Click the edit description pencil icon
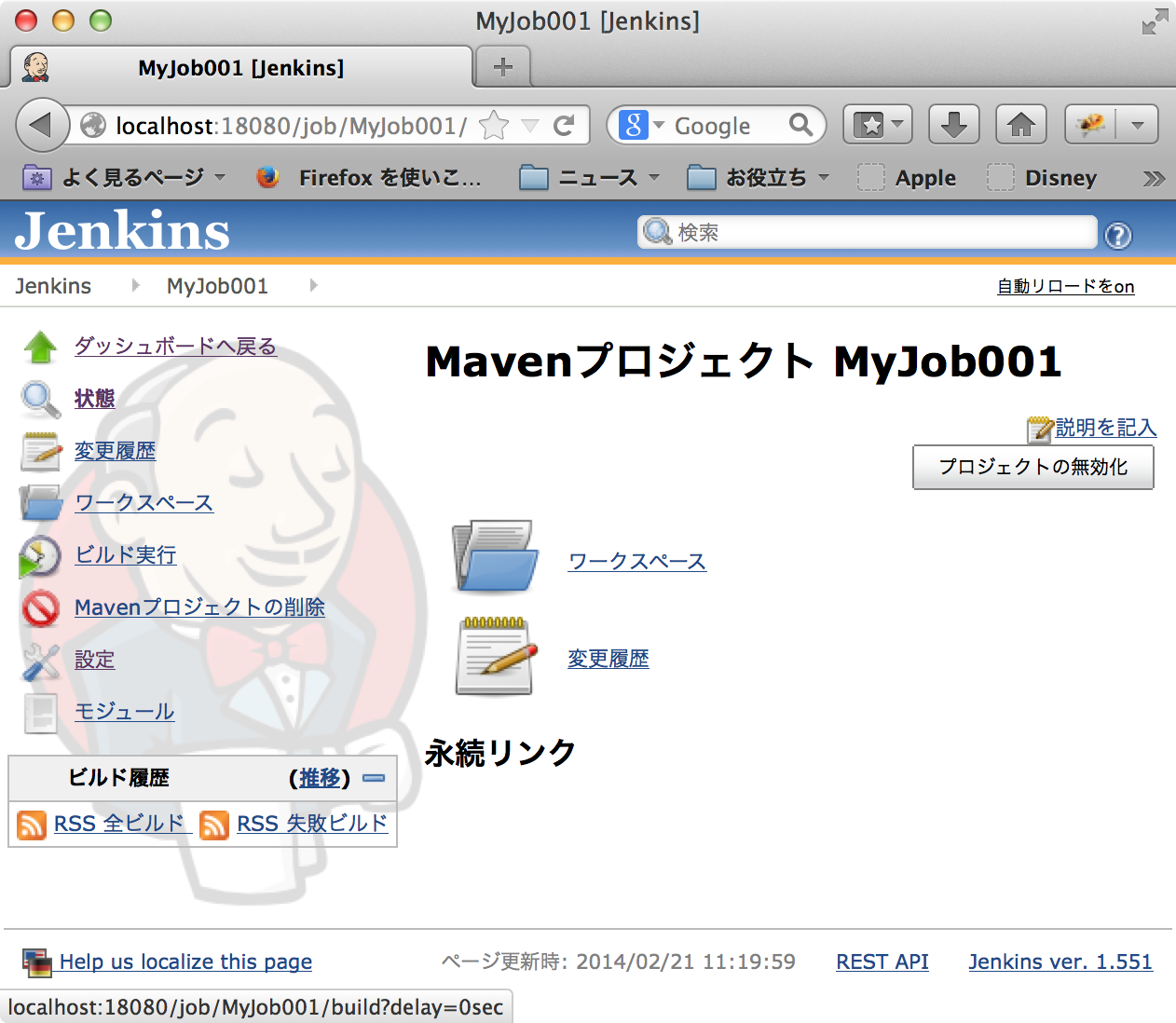1176x1023 pixels. coord(1039,429)
